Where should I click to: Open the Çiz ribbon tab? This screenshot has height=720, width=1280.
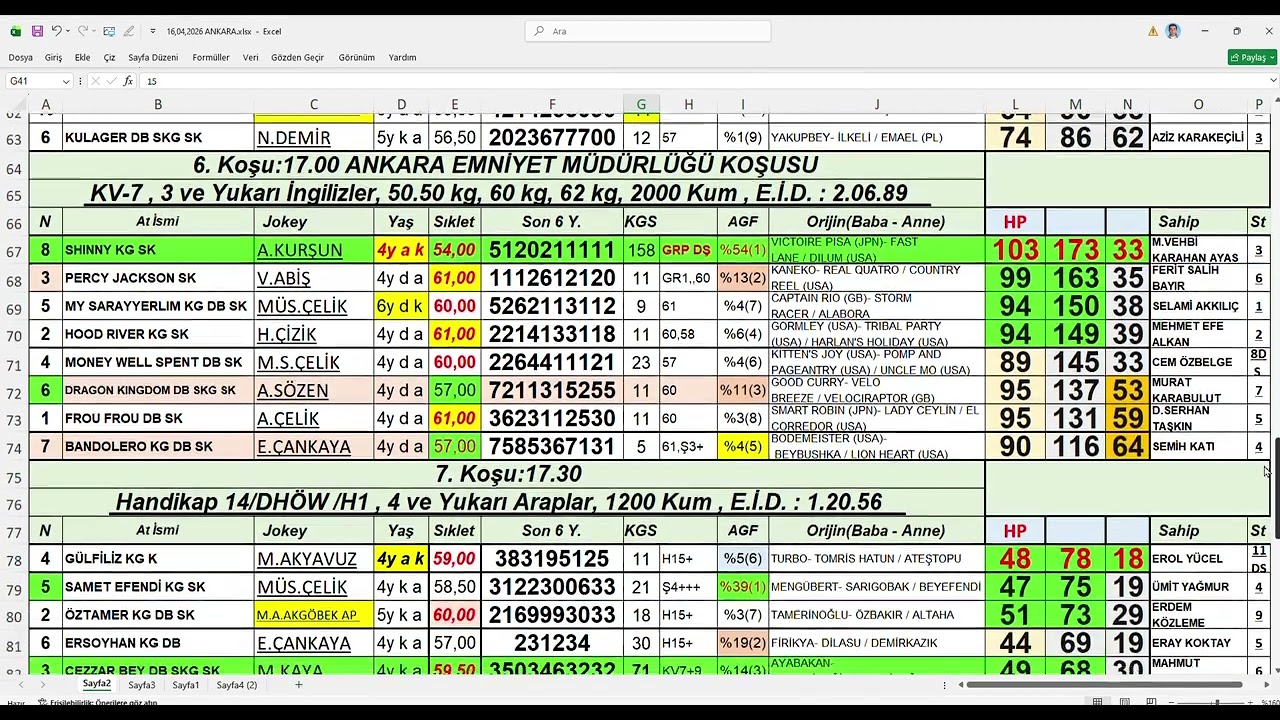[x=109, y=57]
